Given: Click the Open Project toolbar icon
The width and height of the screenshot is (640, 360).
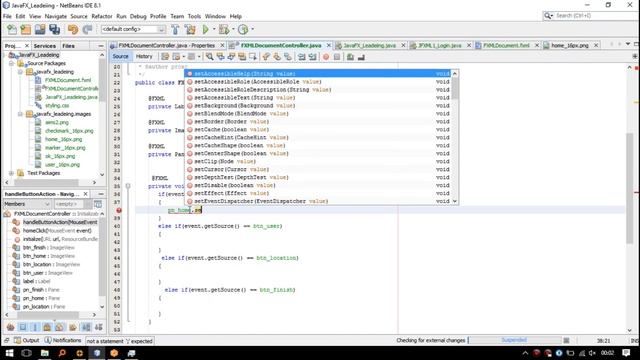Looking at the screenshot, I should [x=40, y=29].
